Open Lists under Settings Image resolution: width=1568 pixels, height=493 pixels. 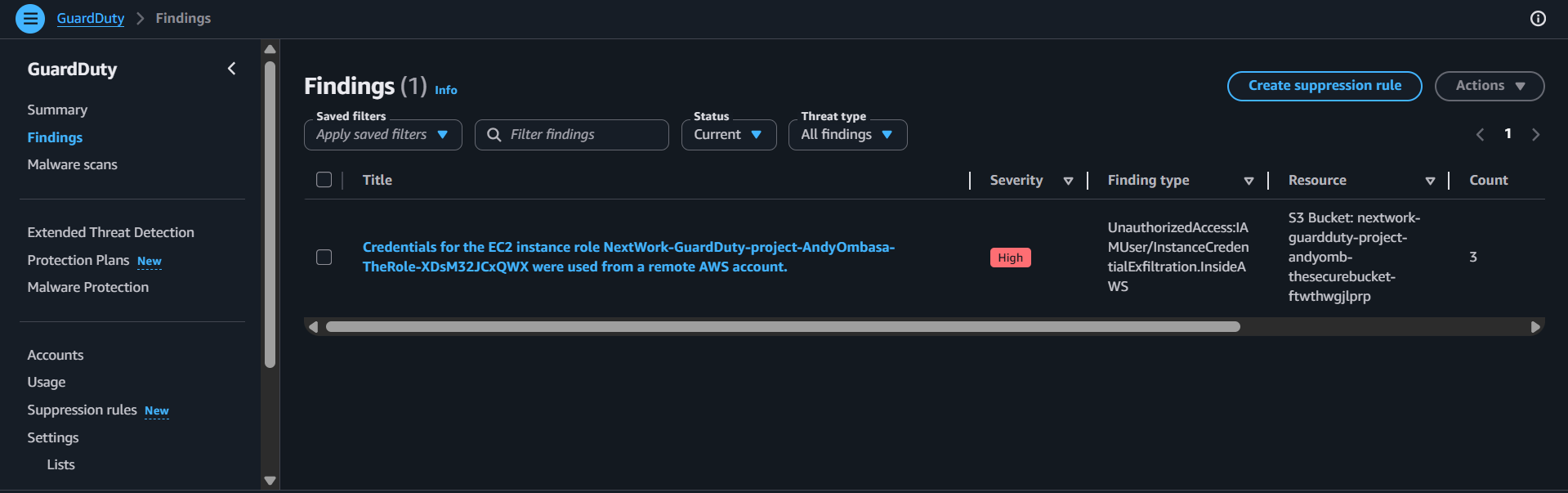pos(60,464)
